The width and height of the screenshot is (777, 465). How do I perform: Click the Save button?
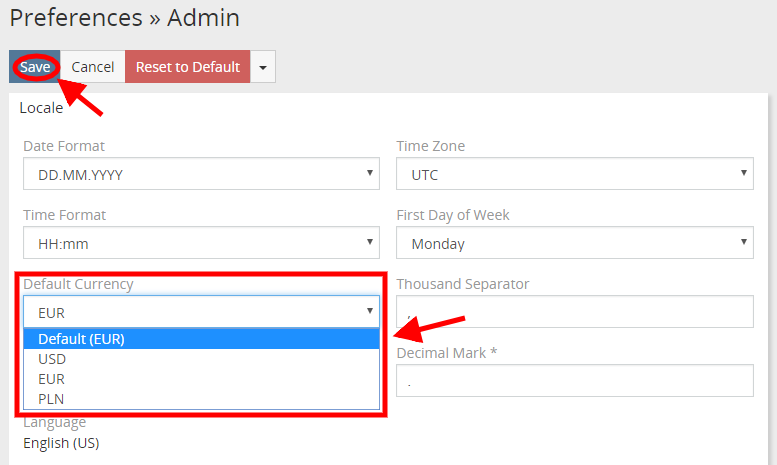pyautogui.click(x=35, y=66)
